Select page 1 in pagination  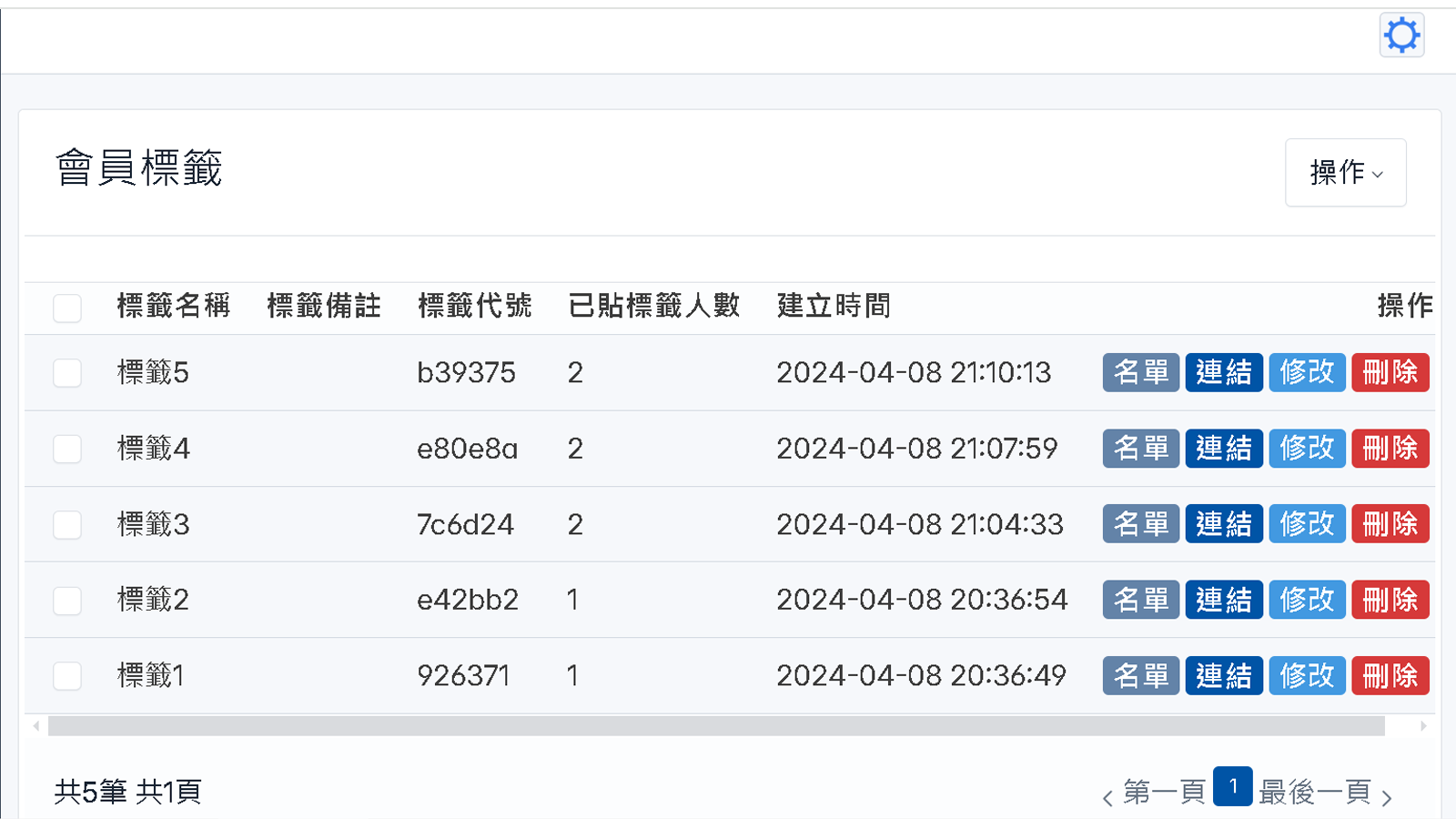[1232, 786]
